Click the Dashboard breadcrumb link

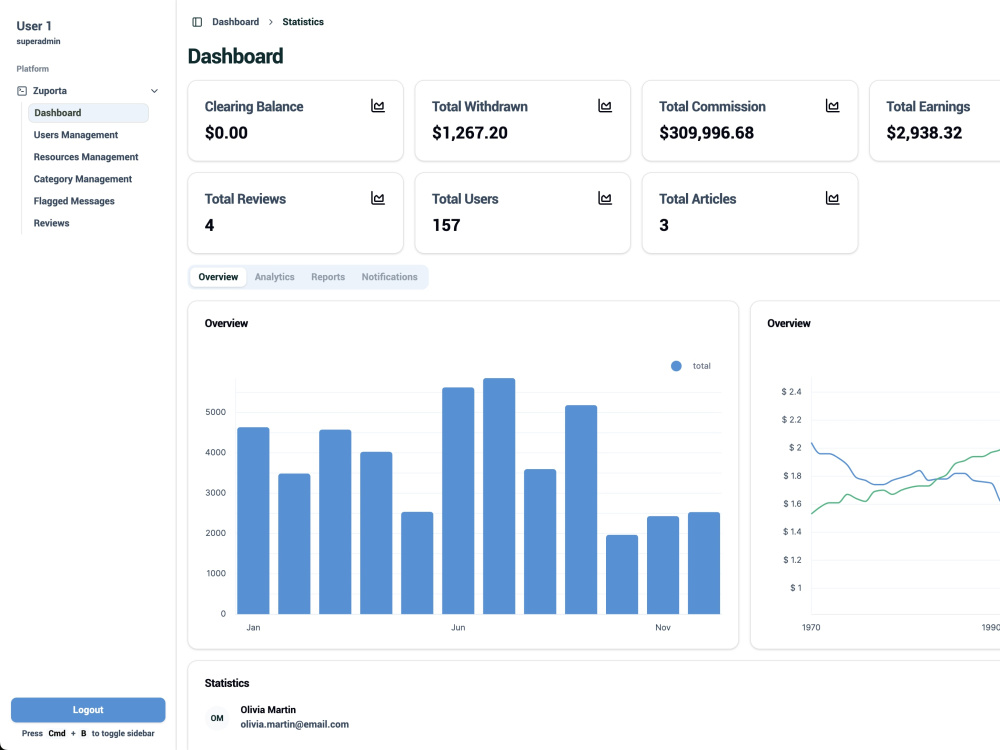[x=235, y=22]
